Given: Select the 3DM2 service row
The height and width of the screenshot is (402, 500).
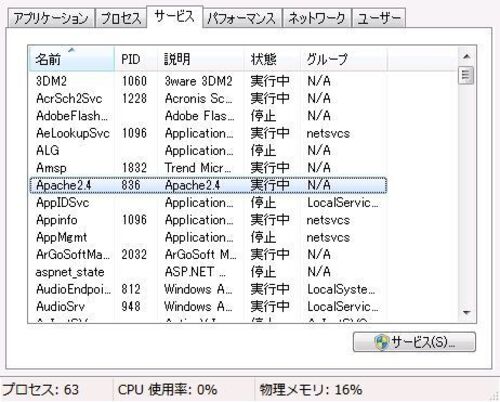Looking at the screenshot, I should point(208,81).
